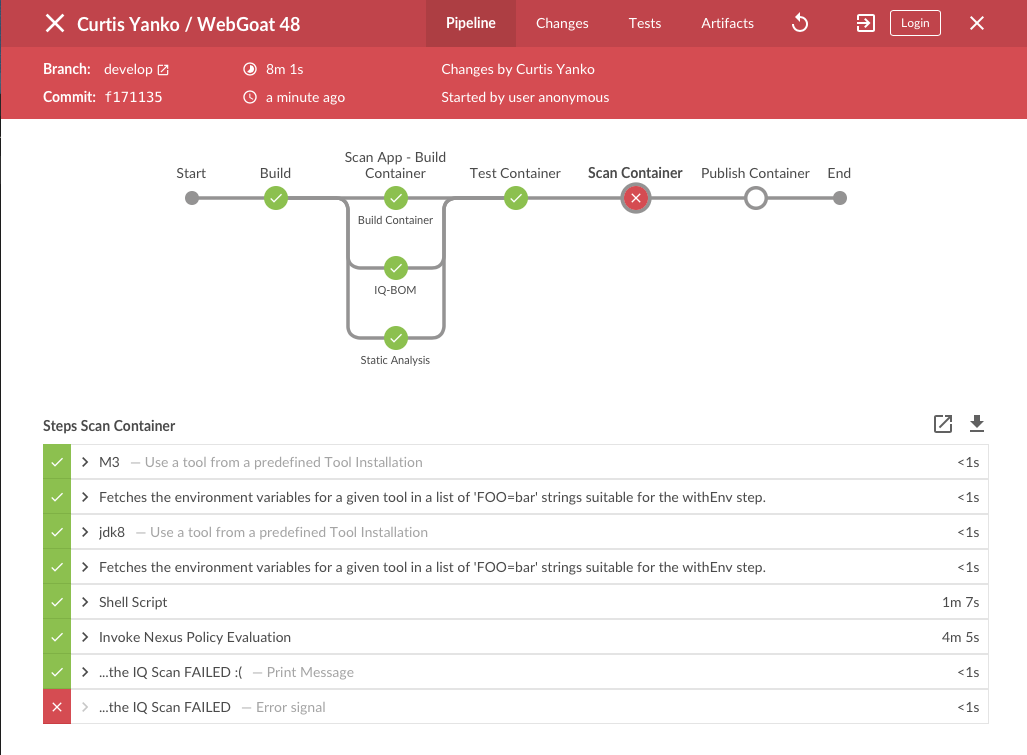
Task: Open classic Jenkins view via exit-arrow icon
Action: pos(865,24)
